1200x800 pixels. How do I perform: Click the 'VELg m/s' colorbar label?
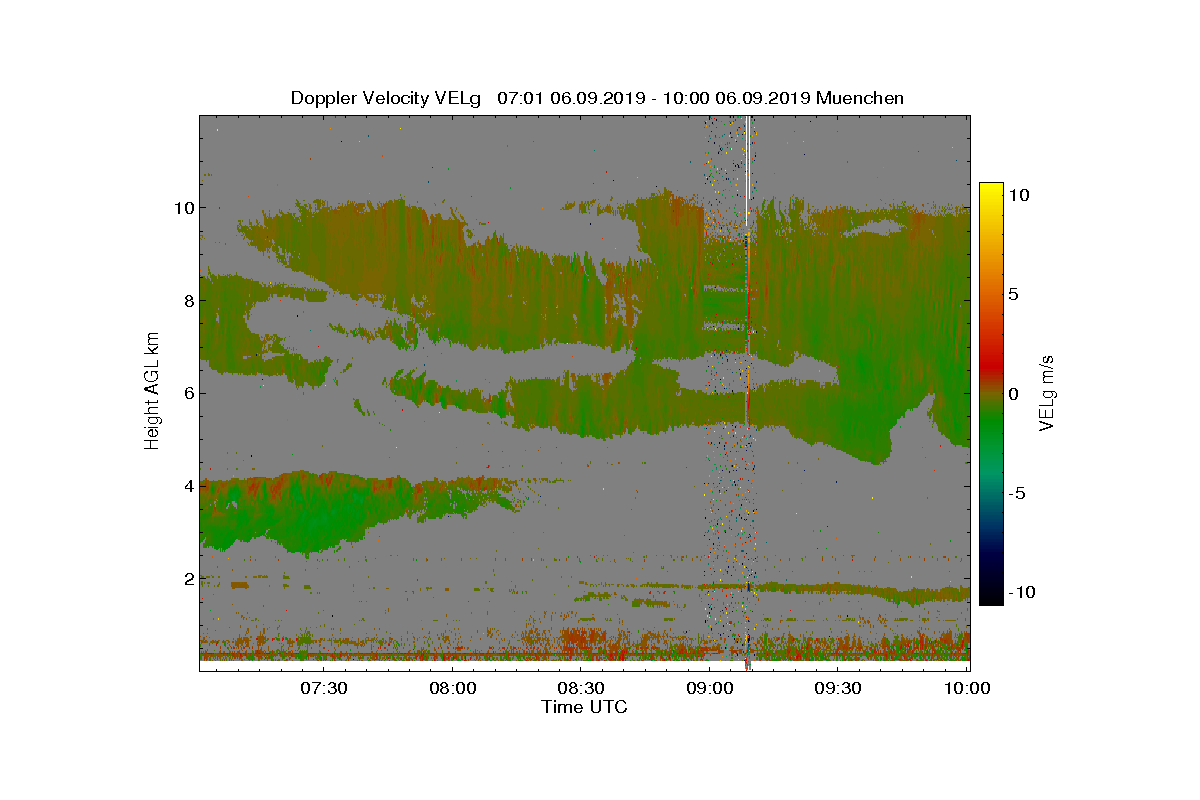point(1048,391)
